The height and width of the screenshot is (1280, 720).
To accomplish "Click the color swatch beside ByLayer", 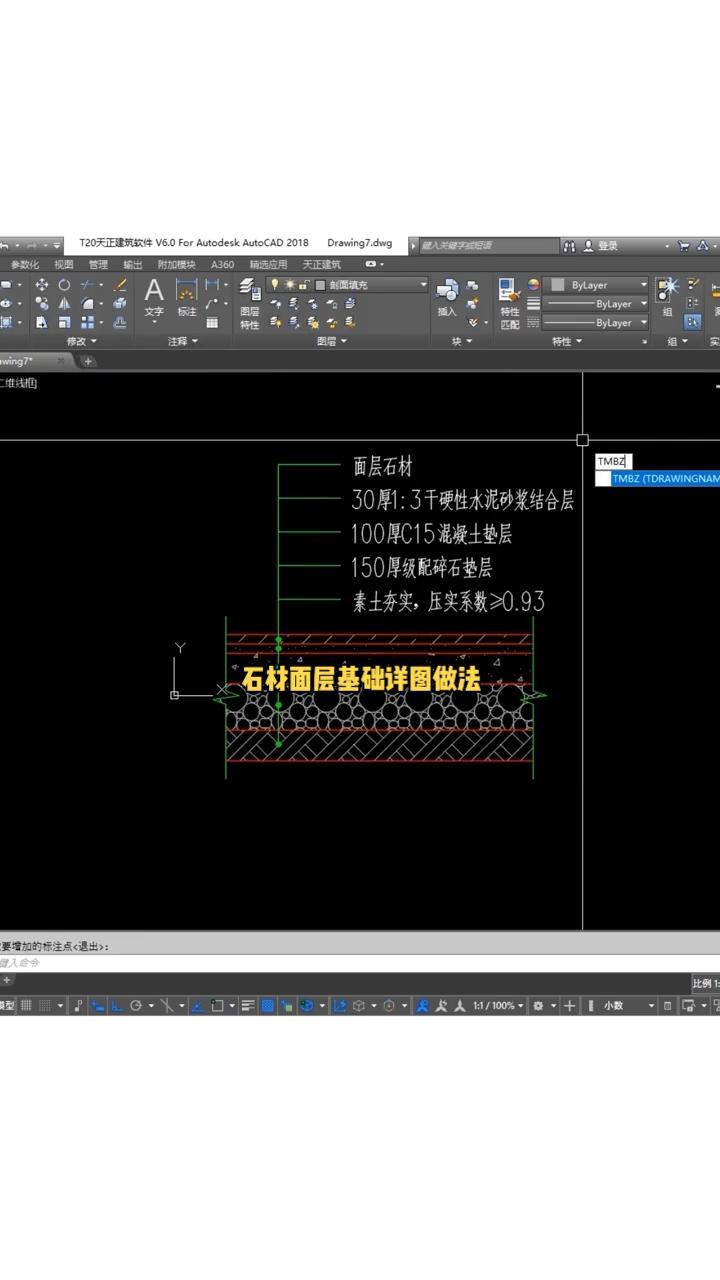I will 558,285.
